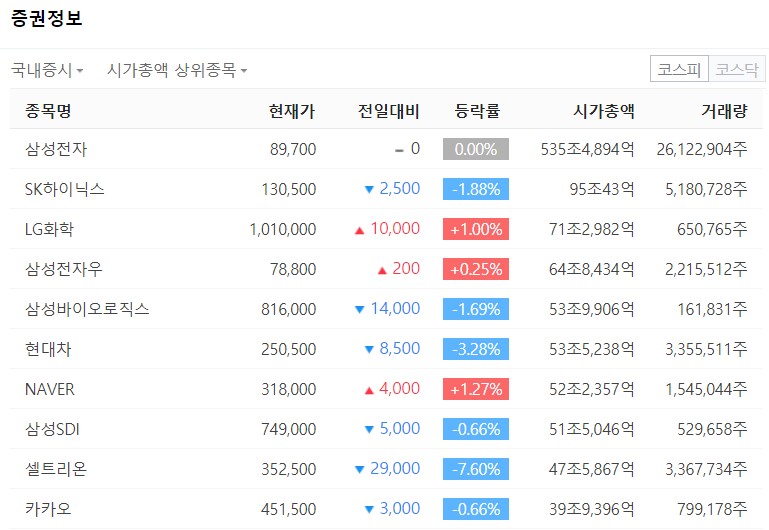The width and height of the screenshot is (769, 530).
Task: Switch to the 코스닥 tab
Action: pos(737,69)
